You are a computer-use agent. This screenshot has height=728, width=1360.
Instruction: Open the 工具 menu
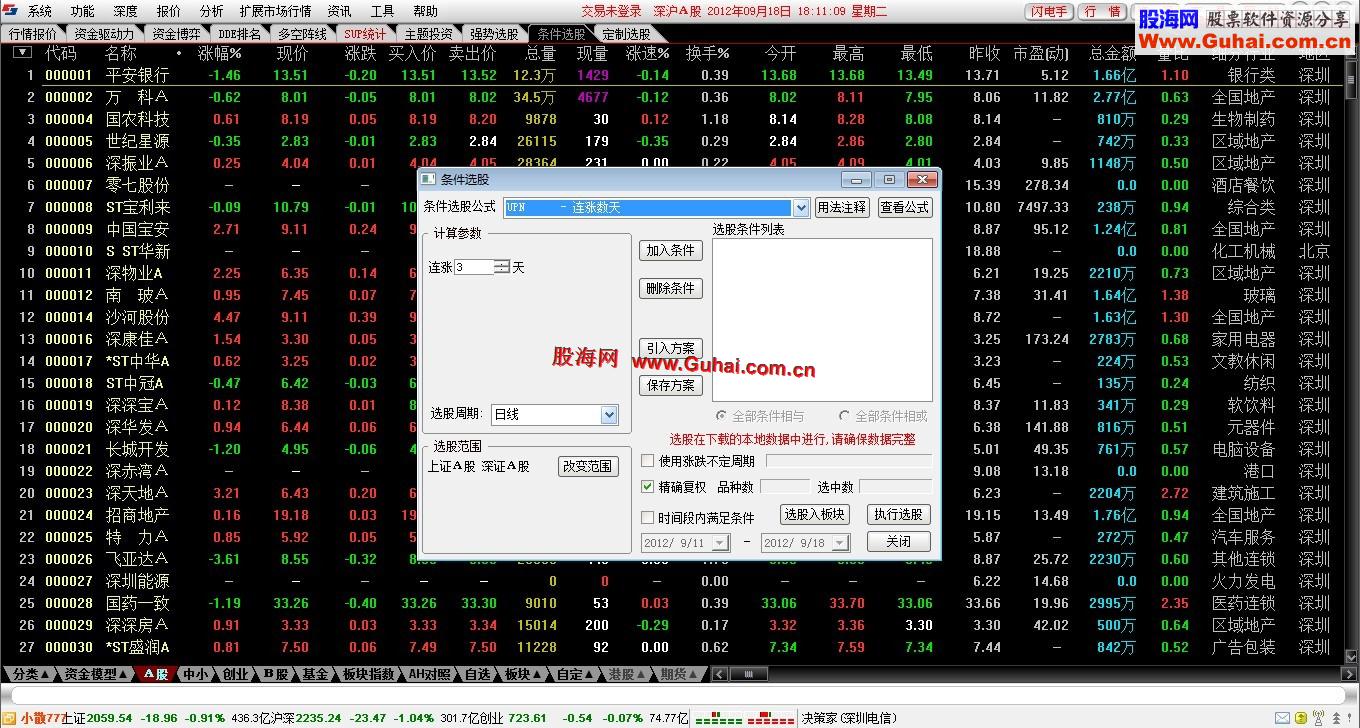(x=382, y=11)
